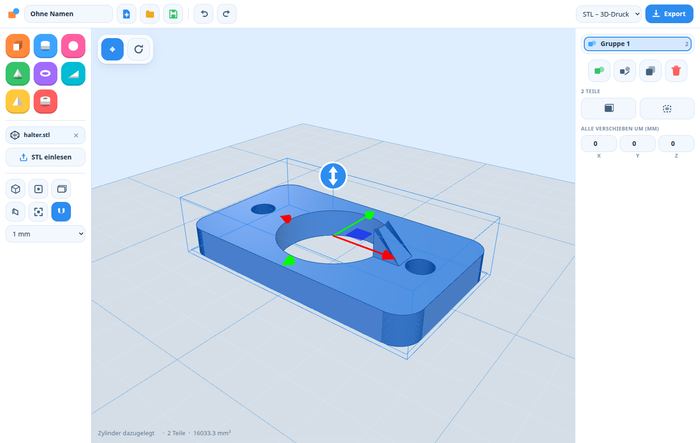This screenshot has height=443, width=700.
Task: Click the tilted plane view icon
Action: coord(16,212)
